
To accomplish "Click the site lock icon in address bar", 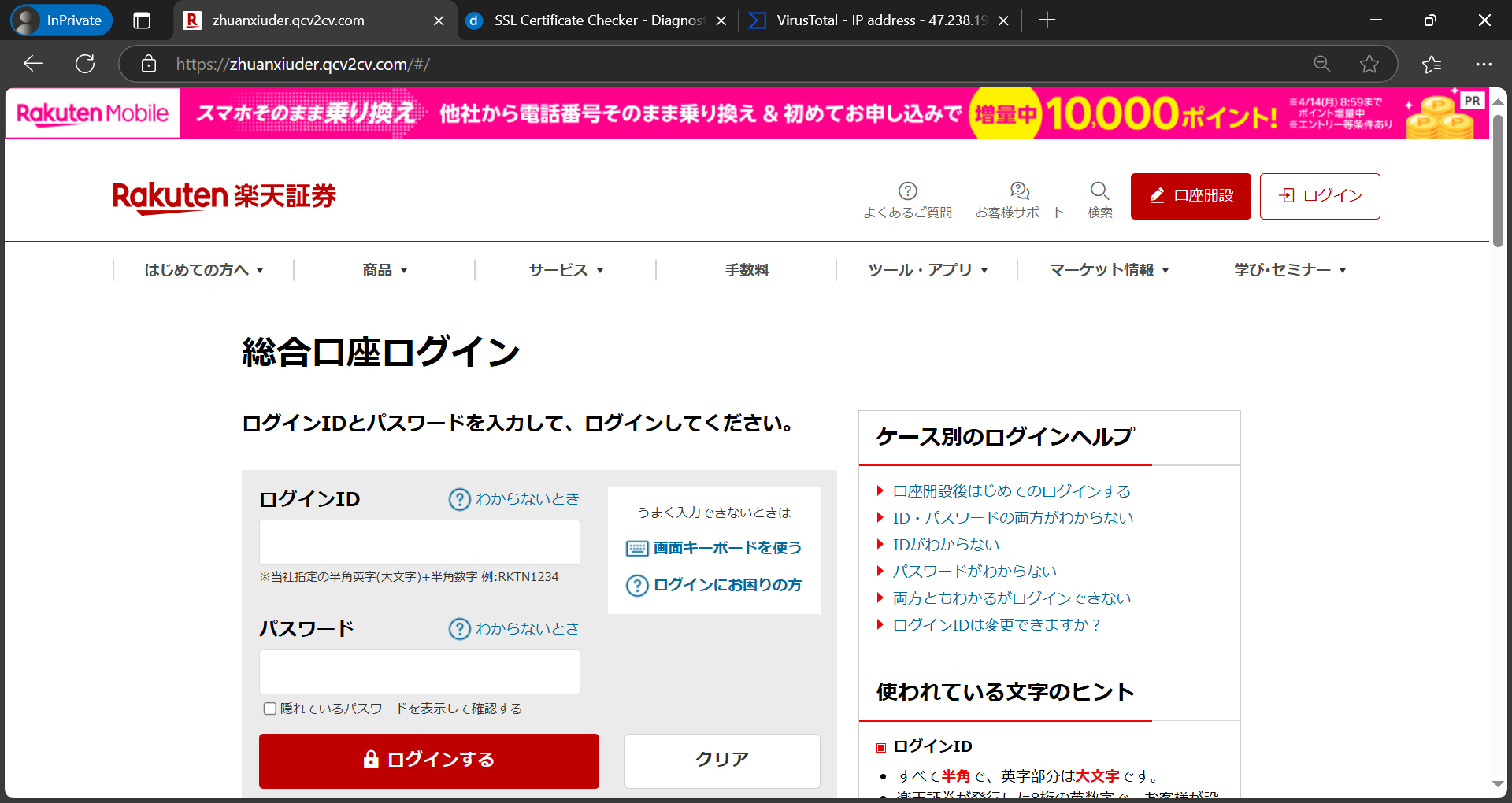I will (149, 64).
